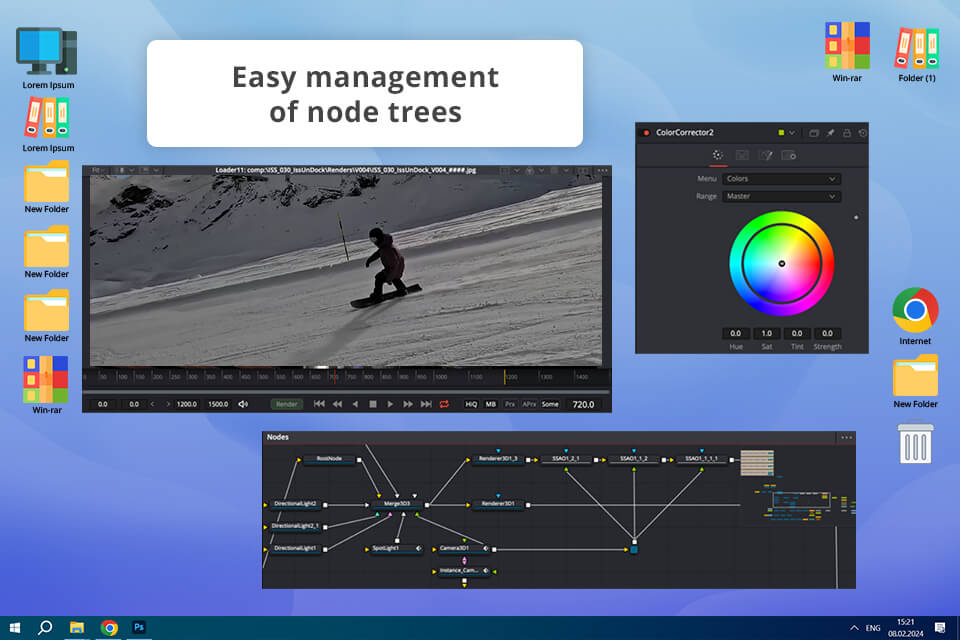
Task: Click the Sat value field showing 1.0
Action: point(767,333)
